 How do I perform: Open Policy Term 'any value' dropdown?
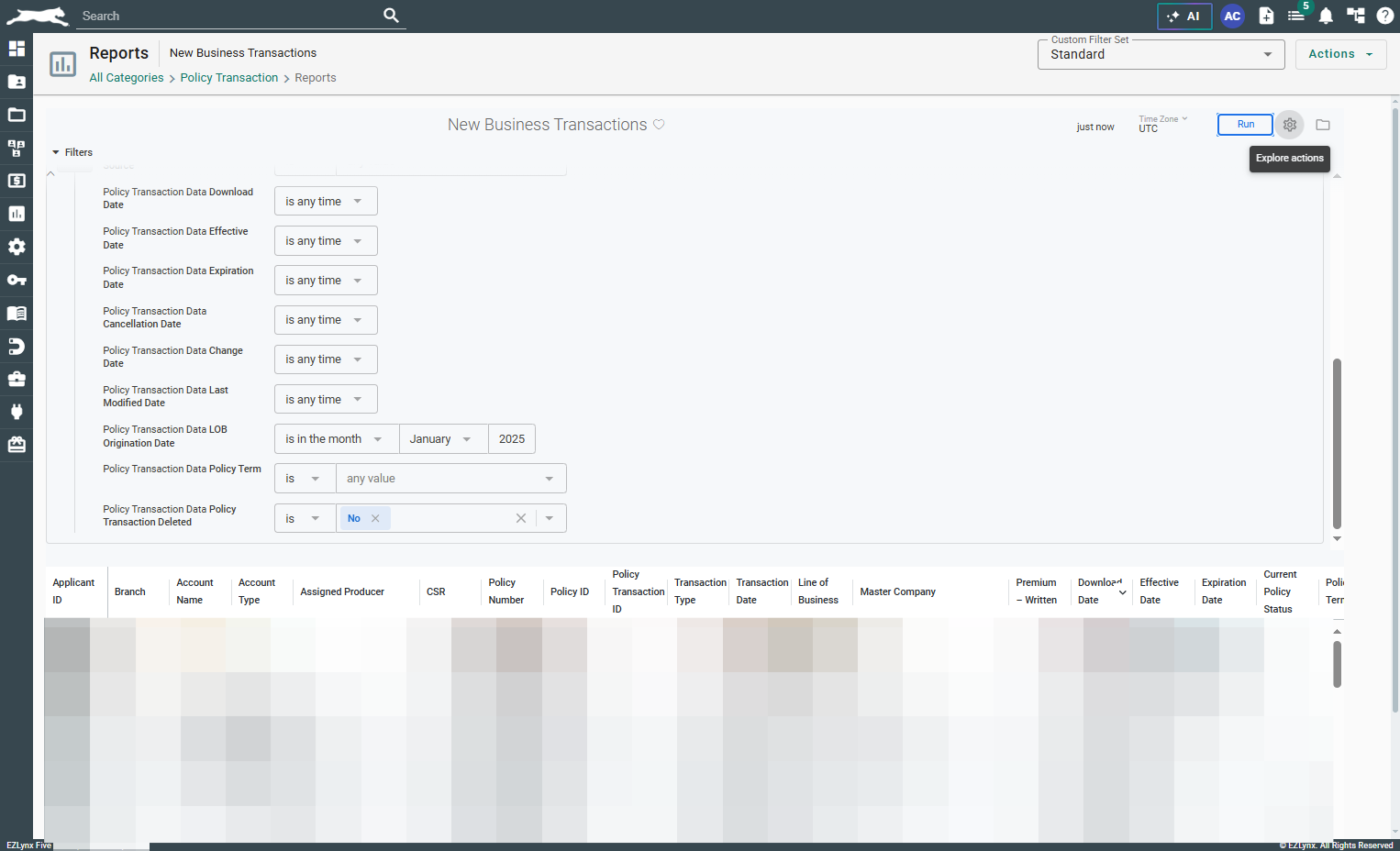pyautogui.click(x=450, y=479)
